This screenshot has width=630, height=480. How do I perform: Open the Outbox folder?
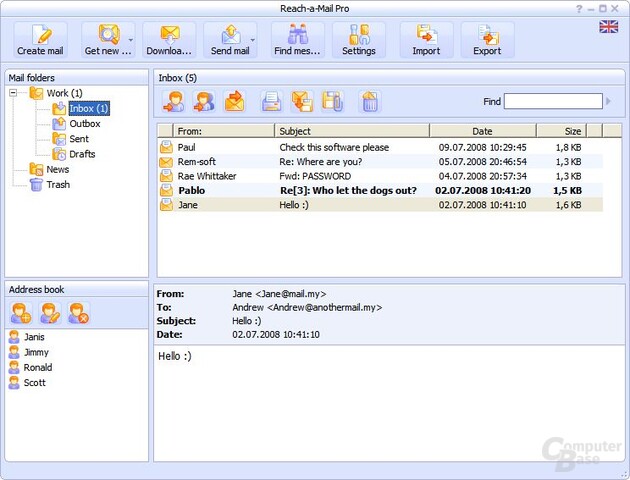tap(85, 124)
